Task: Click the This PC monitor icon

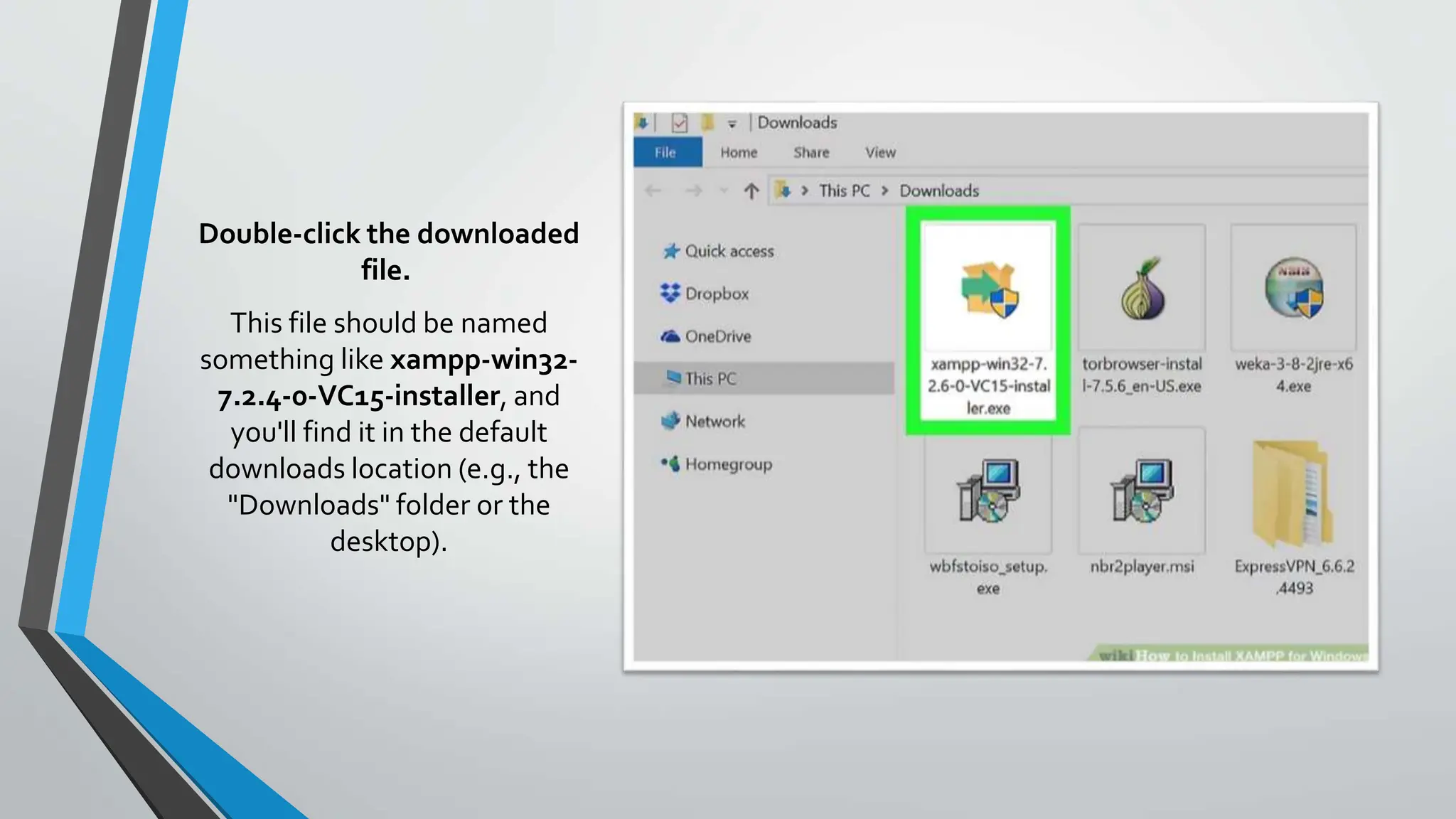Action: tap(673, 378)
